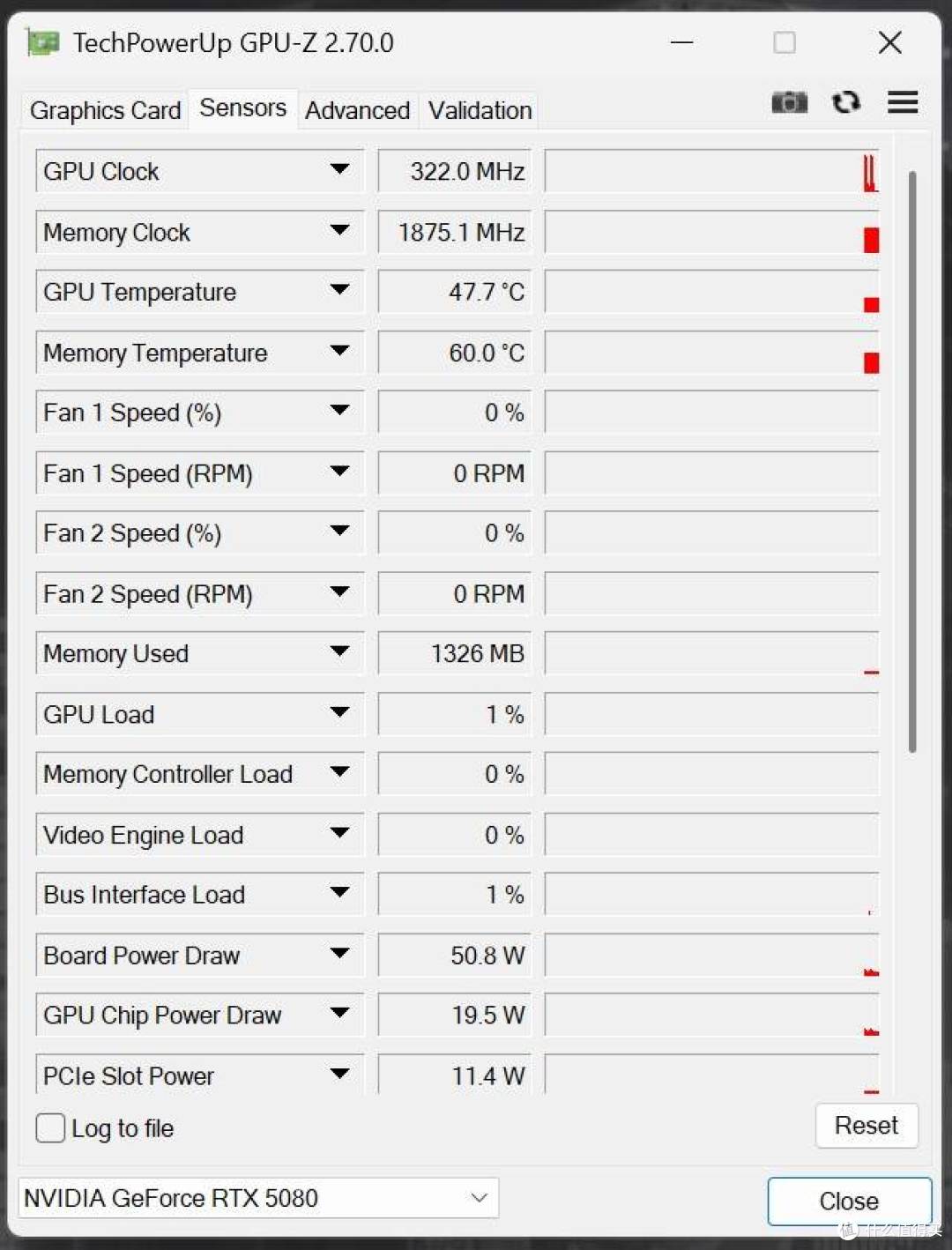Maximize the GPU-Z window
Screen dimensions: 952x1250
[785, 42]
